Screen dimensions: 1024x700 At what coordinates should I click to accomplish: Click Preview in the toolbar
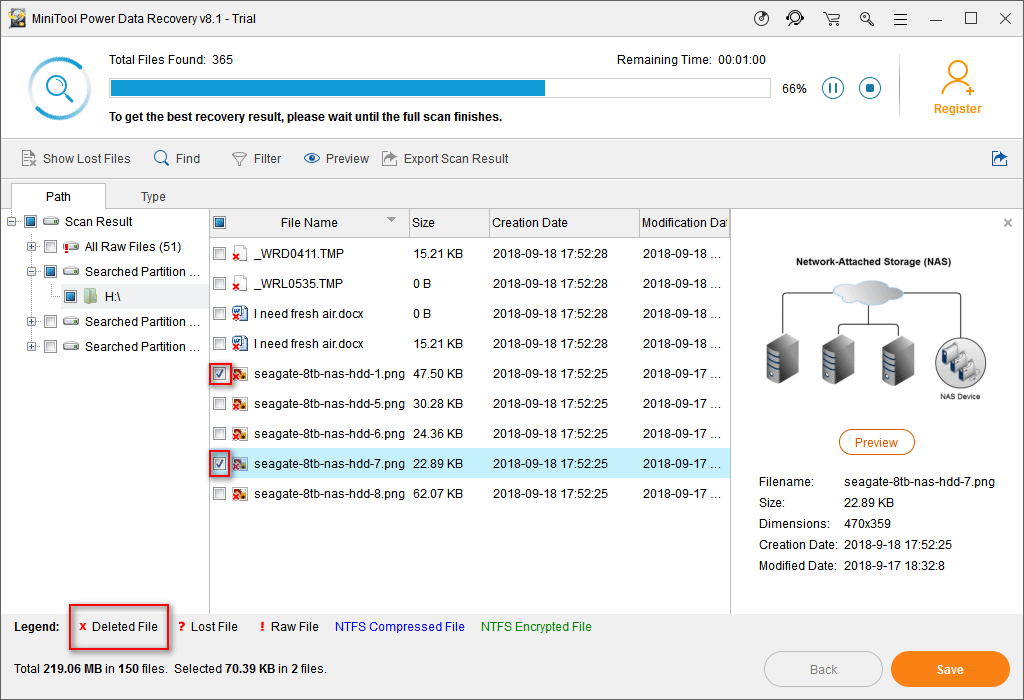tap(336, 159)
